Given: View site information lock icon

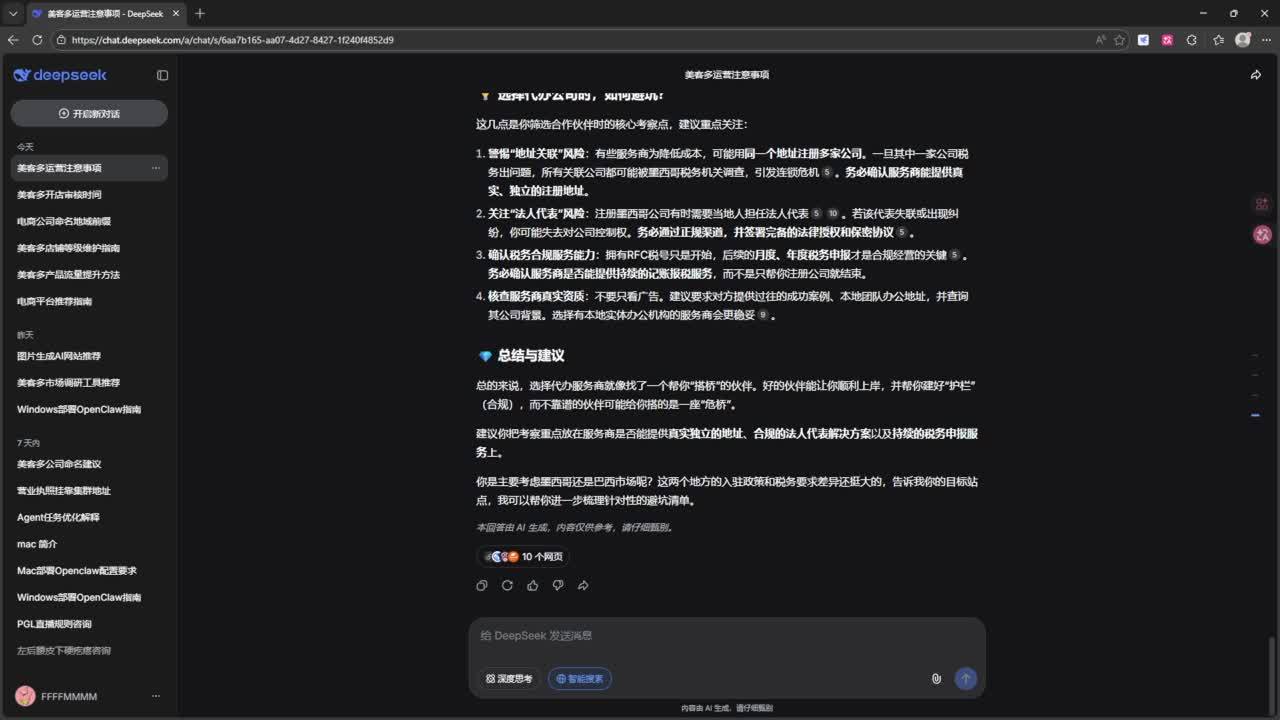Looking at the screenshot, I should (61, 40).
